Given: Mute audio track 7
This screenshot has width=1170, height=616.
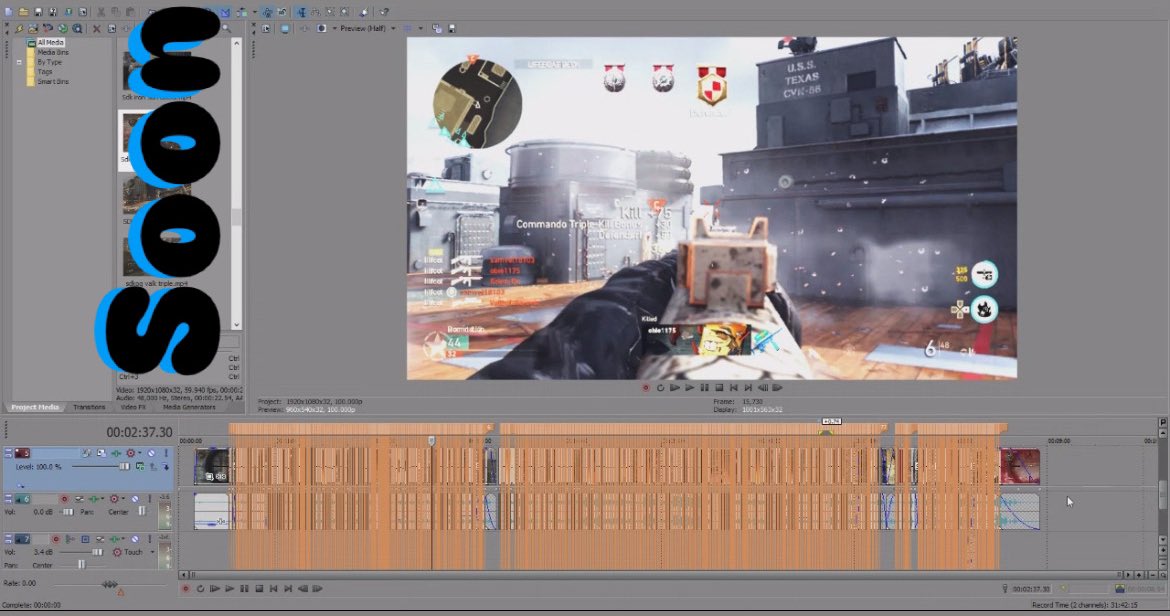Looking at the screenshot, I should 135,538.
